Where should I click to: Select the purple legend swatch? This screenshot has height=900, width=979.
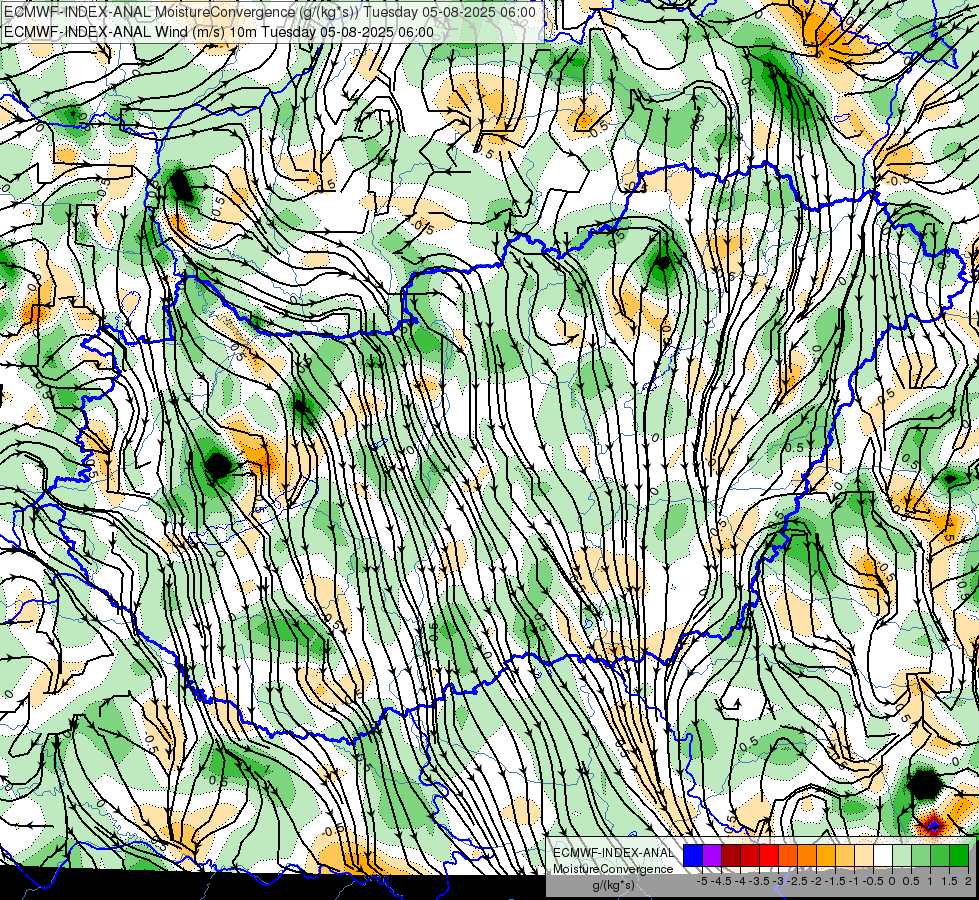[x=712, y=856]
